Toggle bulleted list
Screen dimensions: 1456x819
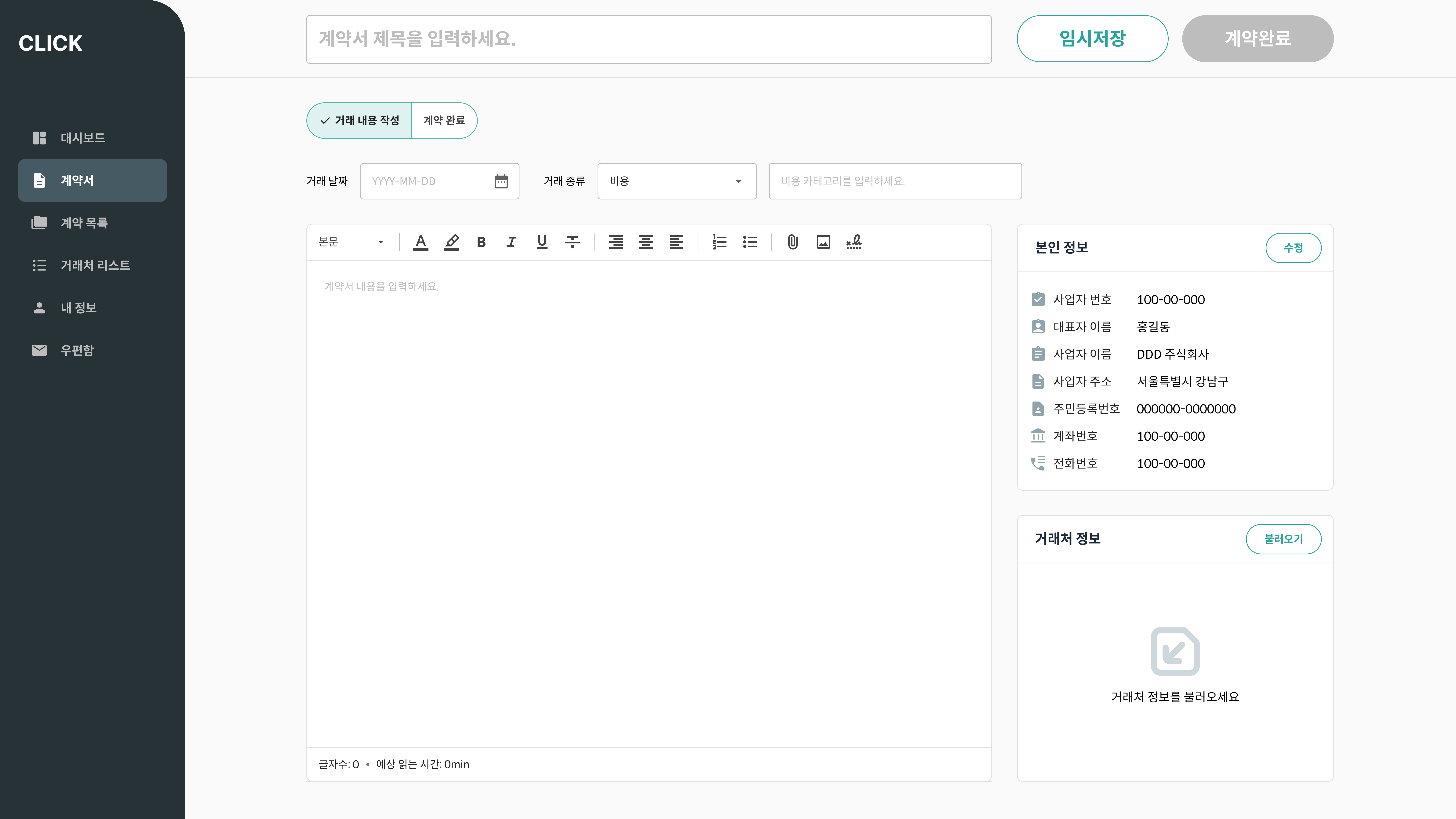tap(749, 242)
